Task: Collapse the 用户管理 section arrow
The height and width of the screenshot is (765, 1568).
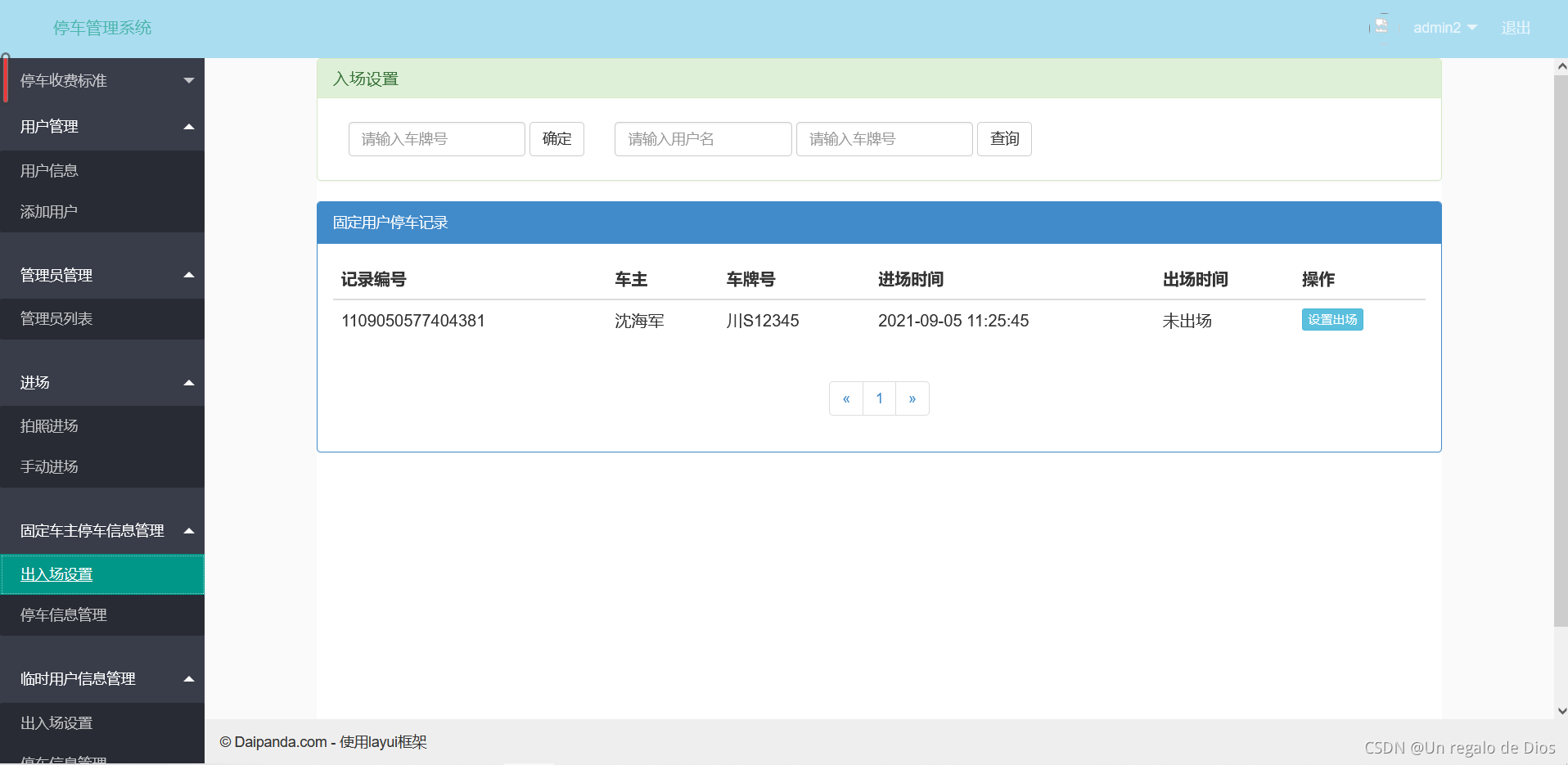Action: [189, 127]
